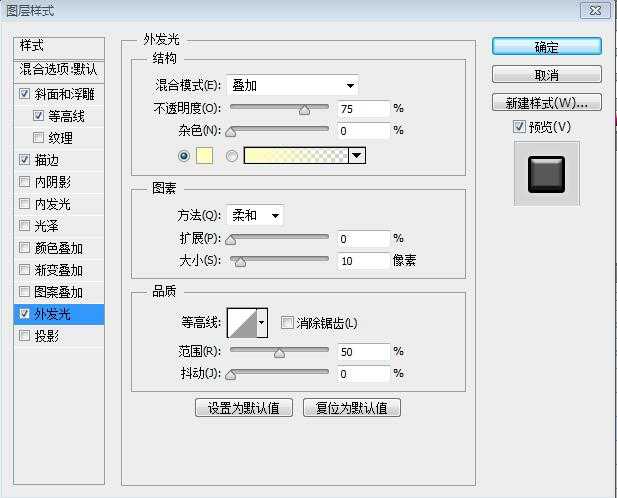This screenshot has height=498, width=617.
Task: Enable the 内发光 checkbox
Action: 24,204
